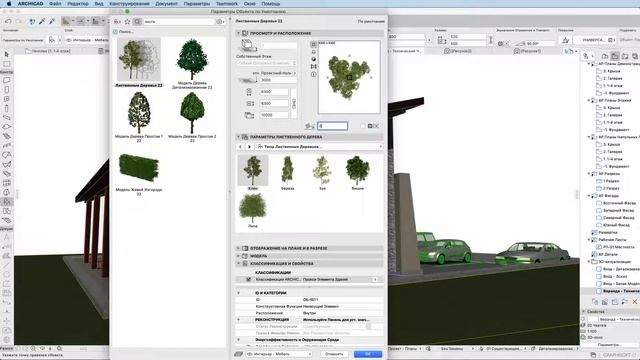Open the Редактор menu

pos(78,3)
